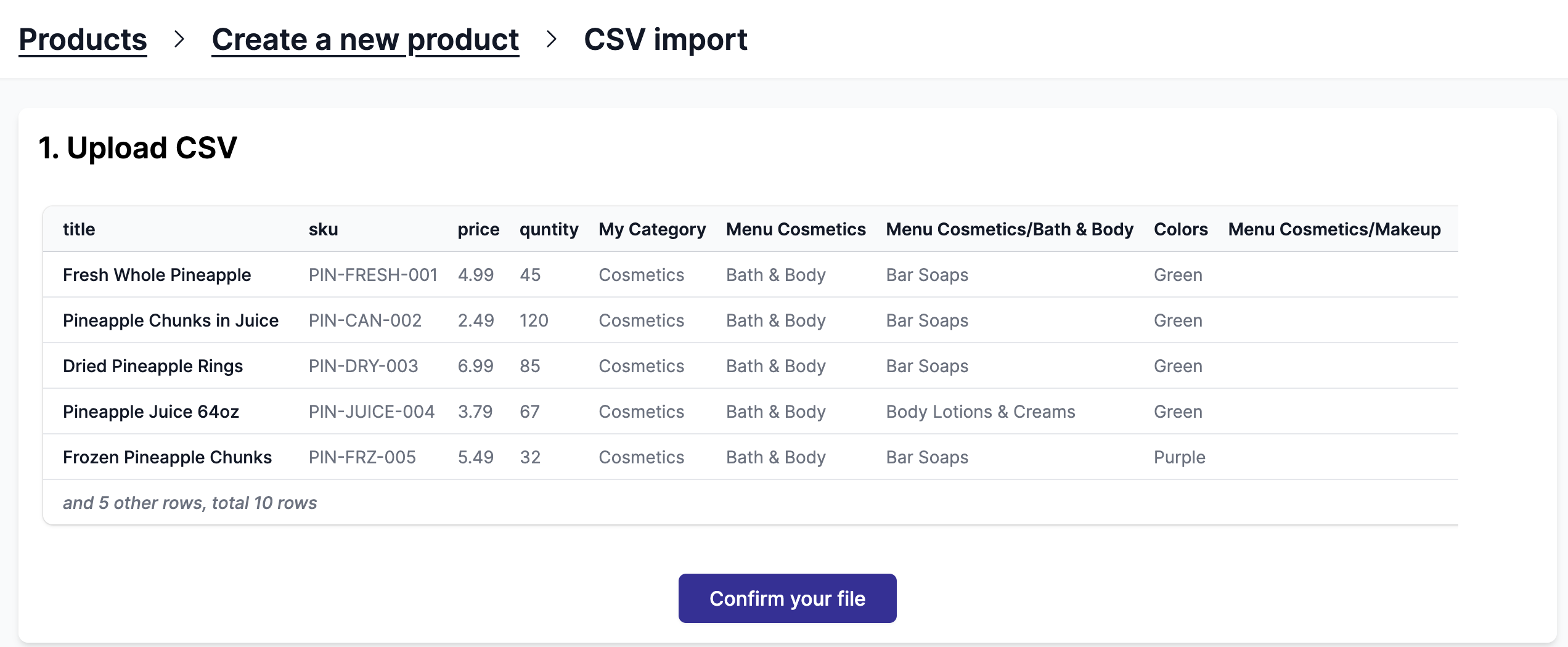Image resolution: width=1568 pixels, height=647 pixels.
Task: Select the My Category column header
Action: [651, 229]
